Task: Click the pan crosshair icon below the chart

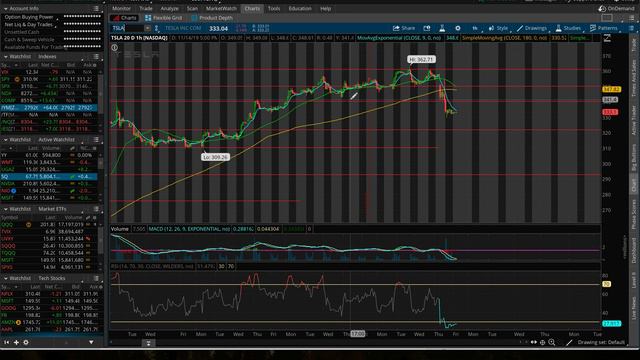Action: 542,342
